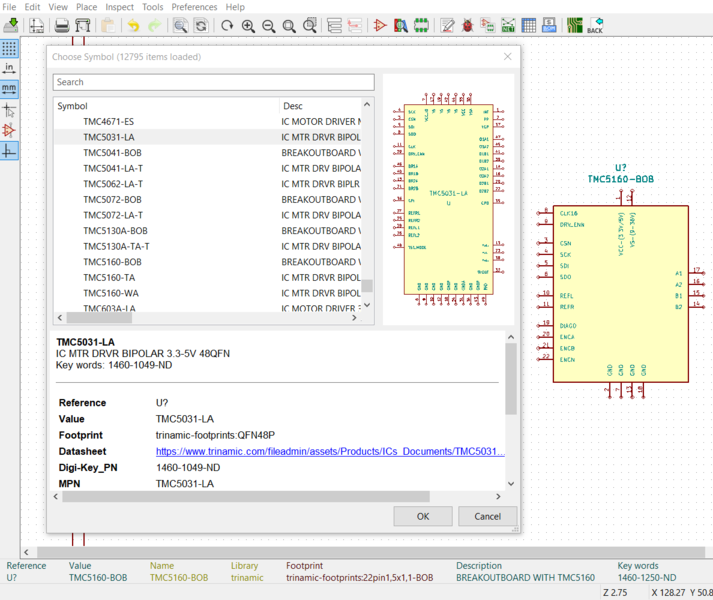
Task: Open the Footprint Editor icon
Action: coord(422,25)
